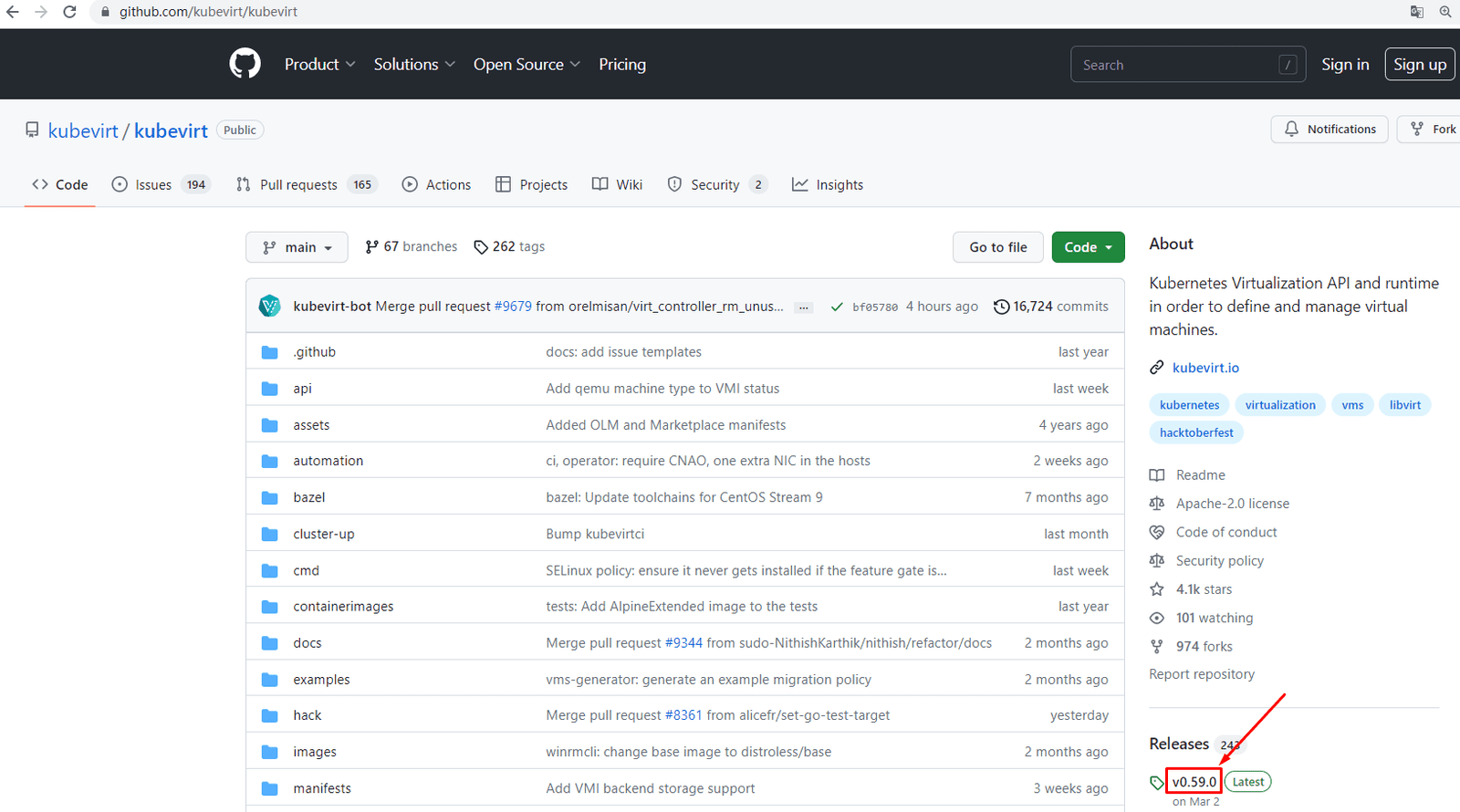The image size is (1460, 812).
Task: Click the Go to file button
Action: 998,247
